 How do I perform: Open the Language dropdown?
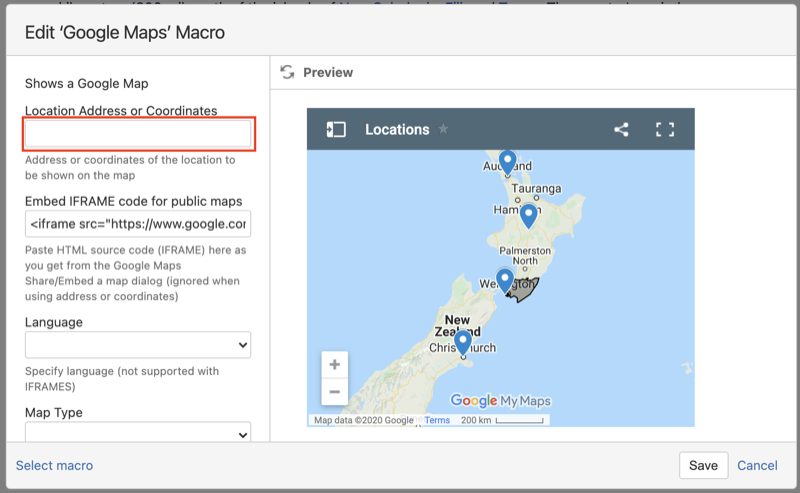[x=138, y=345]
